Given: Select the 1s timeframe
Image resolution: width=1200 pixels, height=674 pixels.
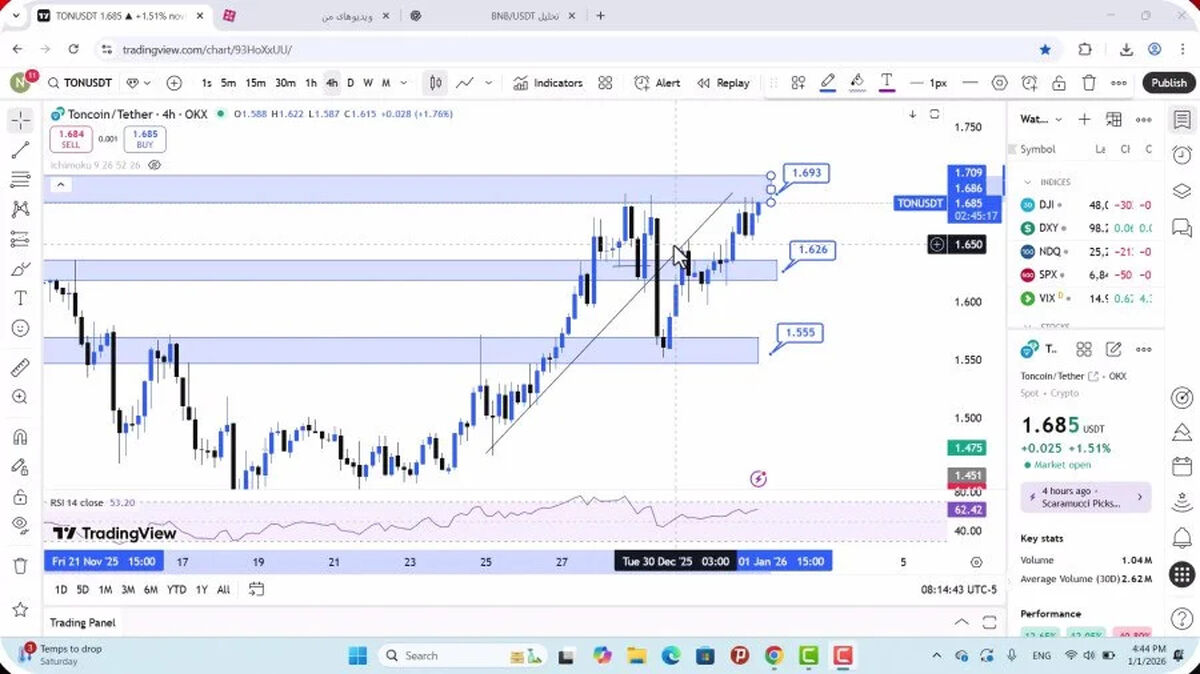Looking at the screenshot, I should [206, 83].
